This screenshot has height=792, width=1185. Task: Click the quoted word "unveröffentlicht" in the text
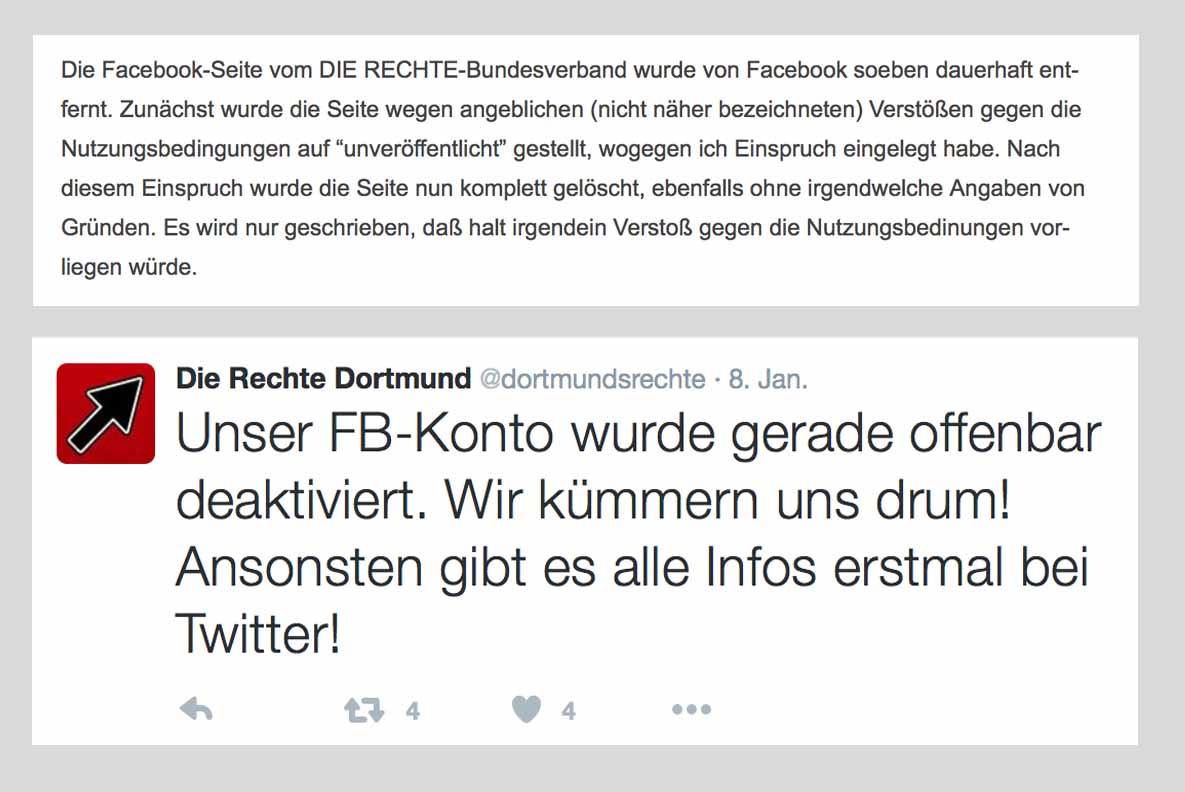tap(424, 149)
